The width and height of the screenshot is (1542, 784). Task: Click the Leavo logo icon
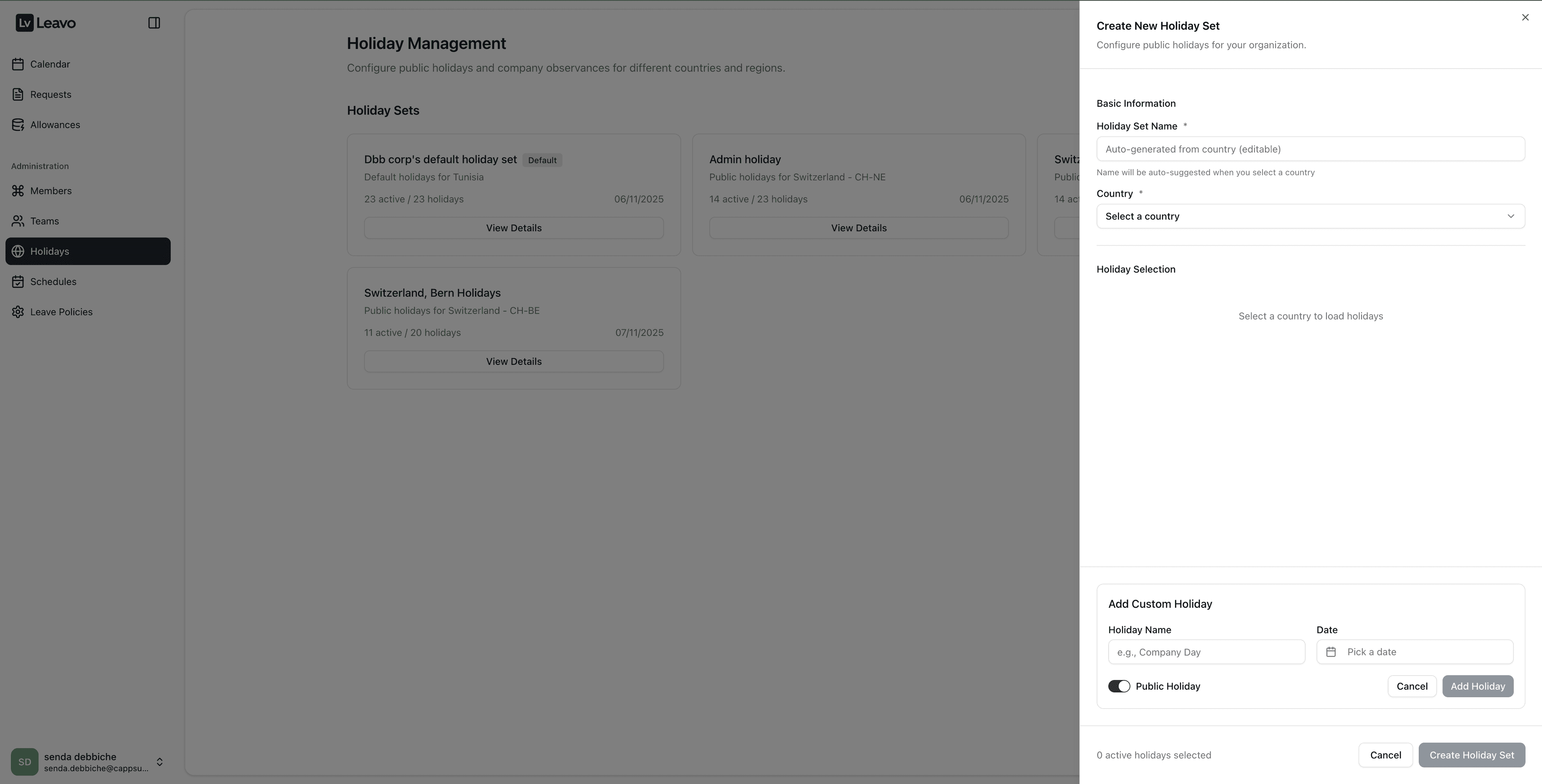click(x=24, y=23)
